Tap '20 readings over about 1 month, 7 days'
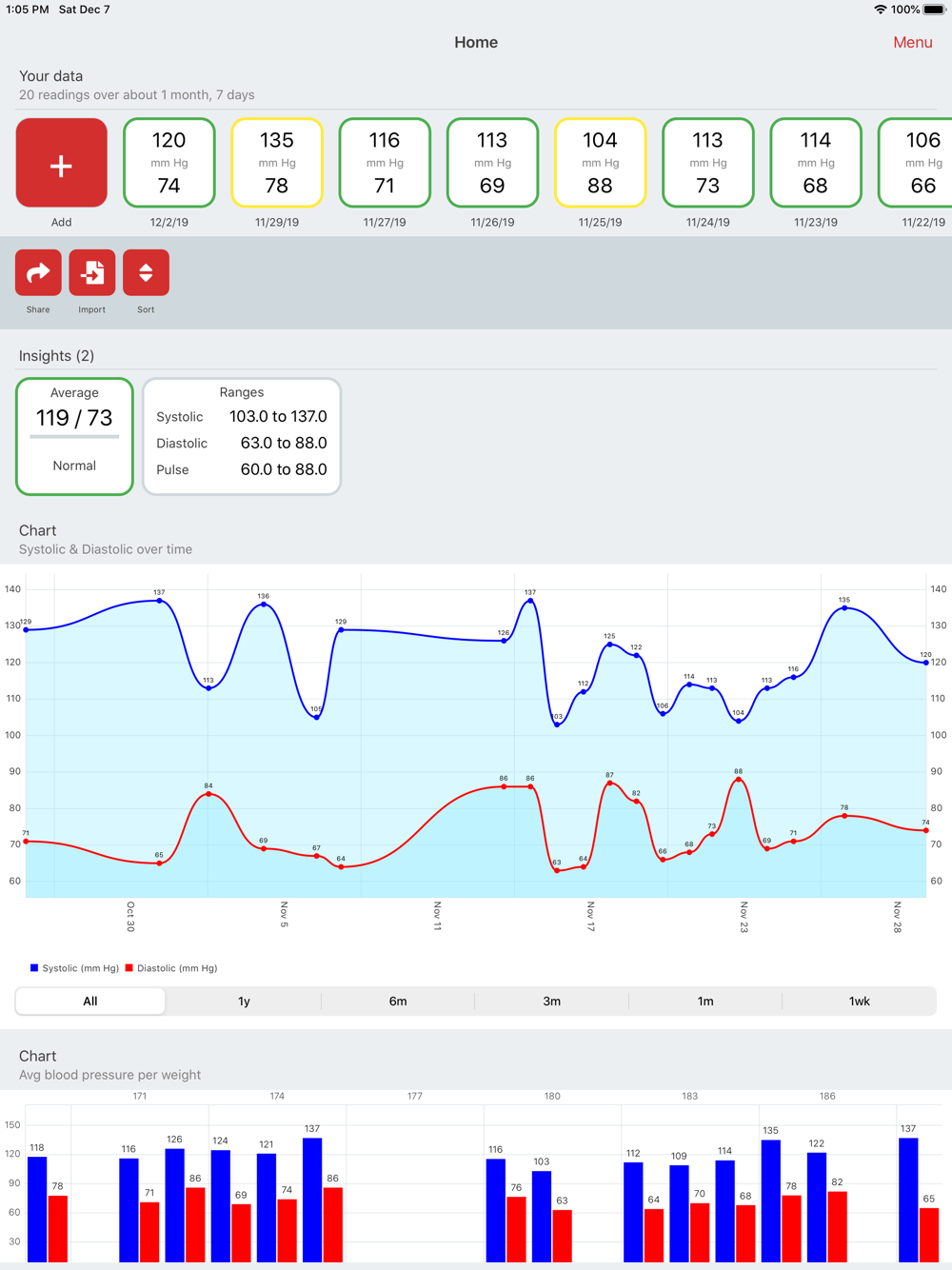Screen dimensions: 952x1270 (137, 95)
